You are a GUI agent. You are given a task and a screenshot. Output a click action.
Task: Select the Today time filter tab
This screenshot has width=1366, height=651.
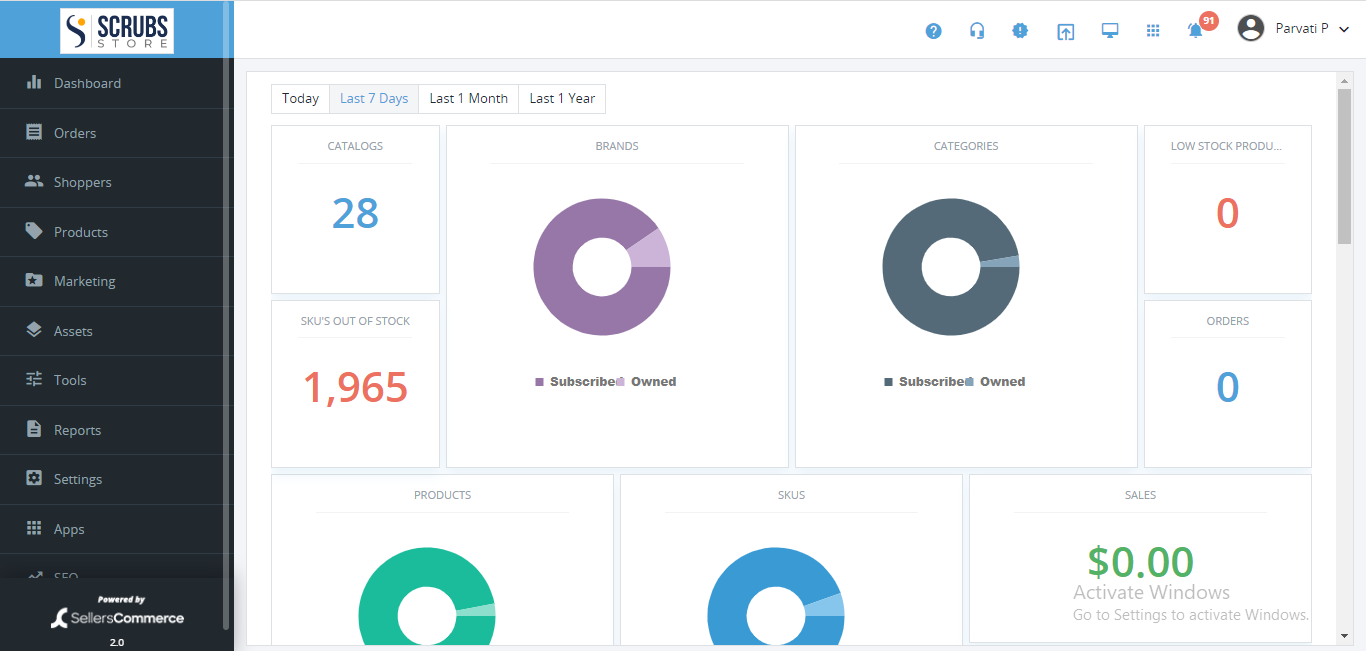pos(300,98)
